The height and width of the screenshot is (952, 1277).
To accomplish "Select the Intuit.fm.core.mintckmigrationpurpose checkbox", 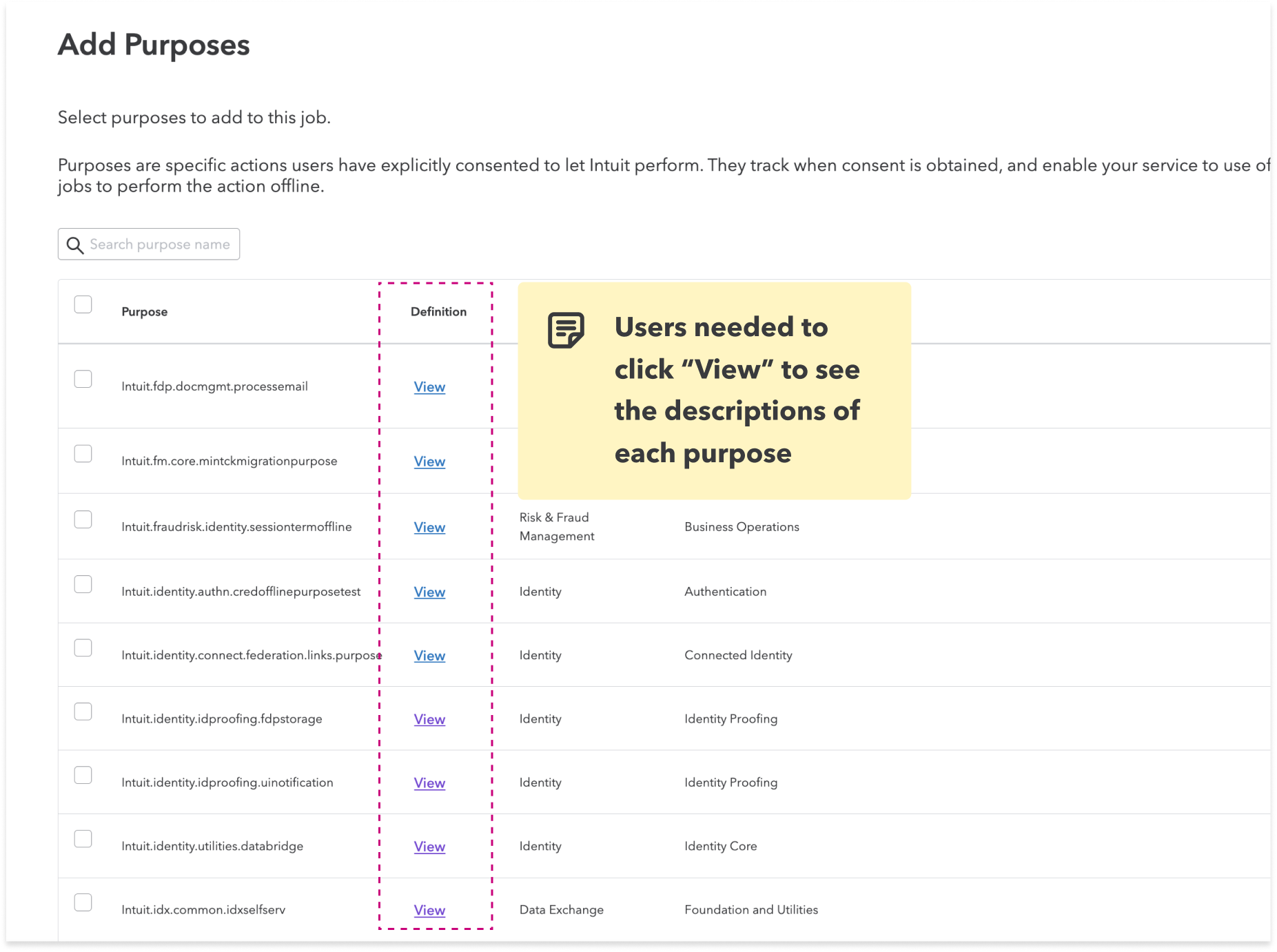I will click(83, 453).
